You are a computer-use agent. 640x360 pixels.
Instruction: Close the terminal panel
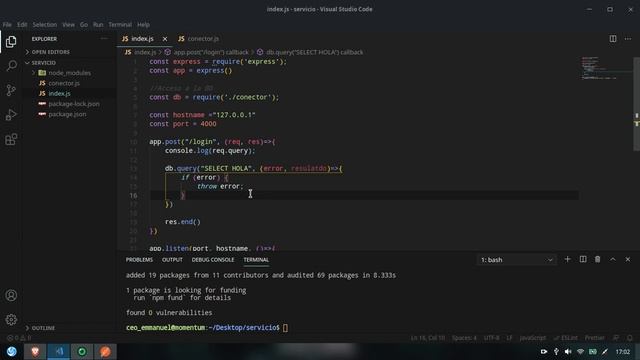coord(628,260)
